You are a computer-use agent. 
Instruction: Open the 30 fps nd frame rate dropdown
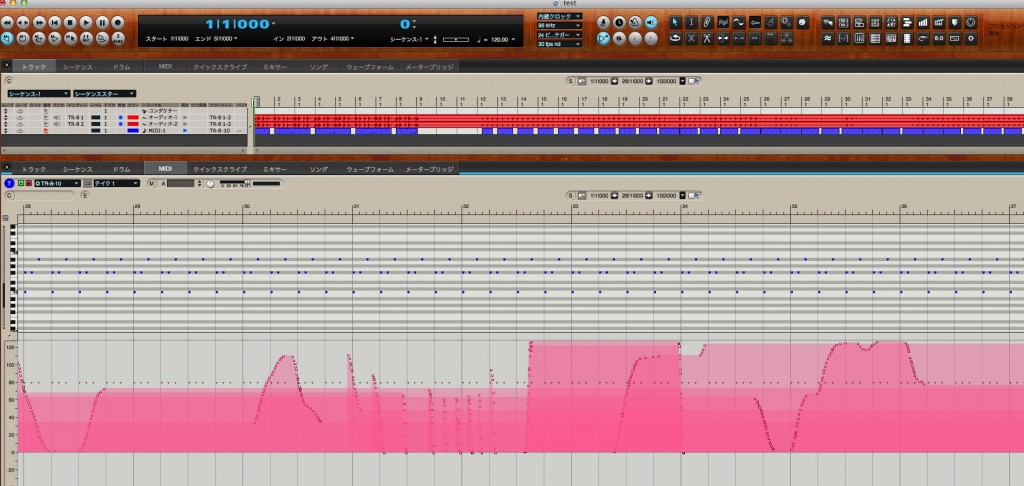[559, 44]
